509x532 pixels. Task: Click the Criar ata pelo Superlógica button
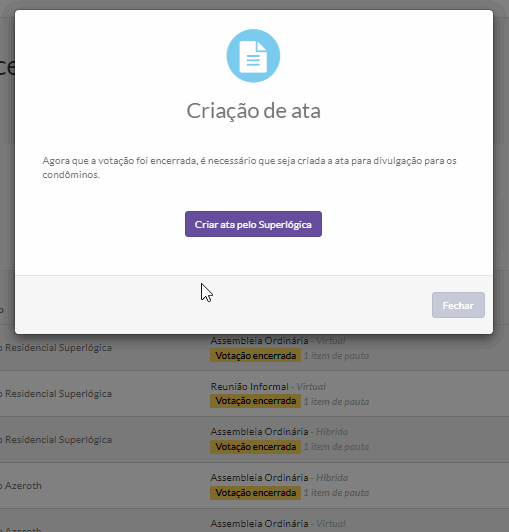click(x=253, y=224)
